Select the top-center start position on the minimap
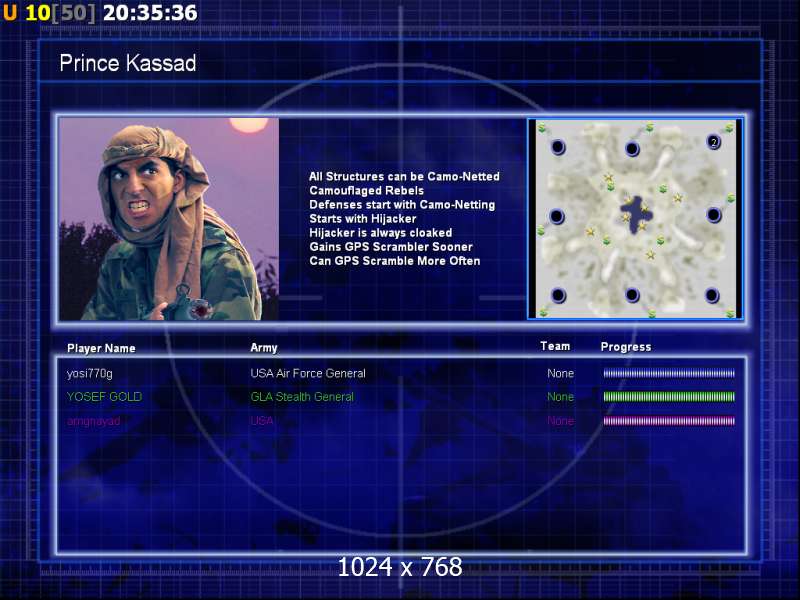The image size is (800, 600). (632, 148)
